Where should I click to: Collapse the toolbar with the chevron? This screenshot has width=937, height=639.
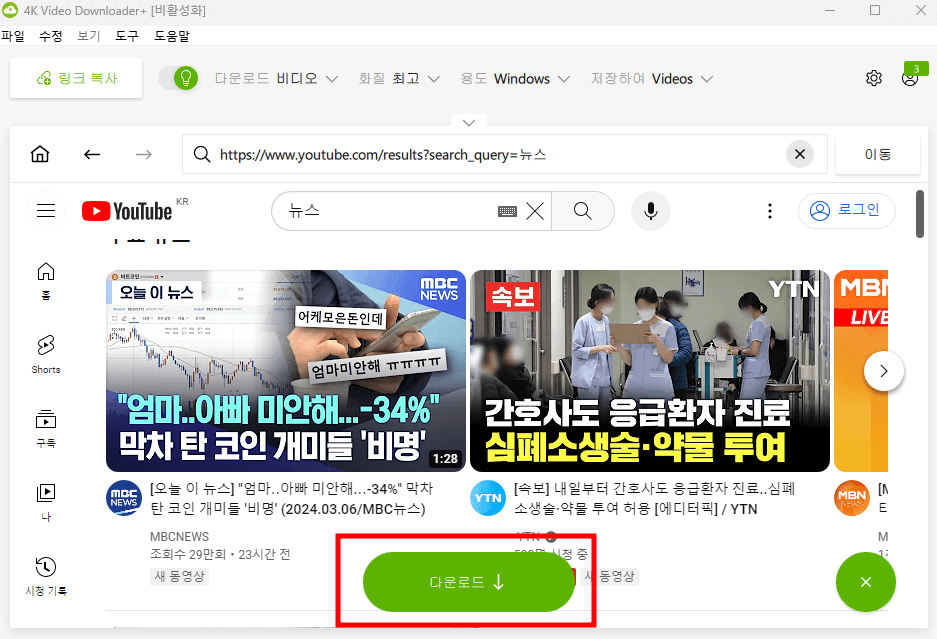(x=469, y=123)
